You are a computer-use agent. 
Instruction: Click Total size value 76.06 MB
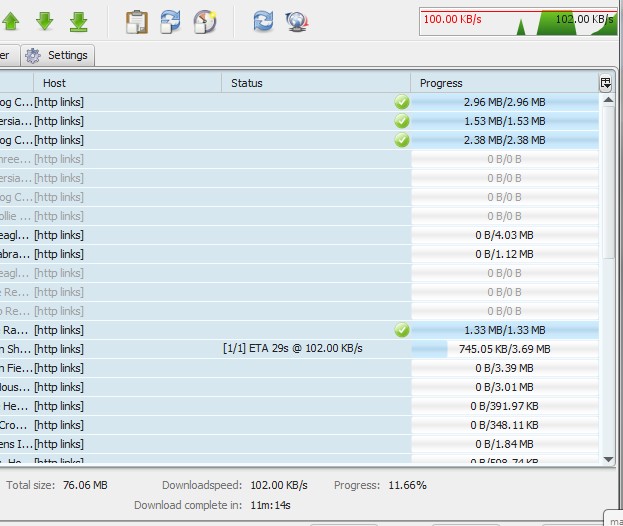point(85,485)
